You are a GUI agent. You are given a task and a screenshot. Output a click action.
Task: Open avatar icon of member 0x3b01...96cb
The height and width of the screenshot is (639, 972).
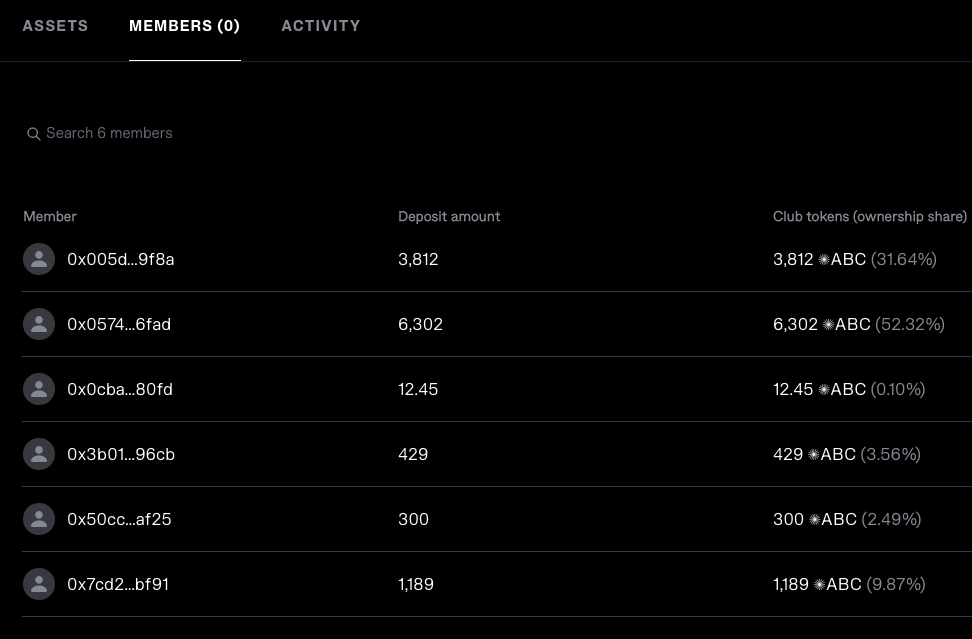[39, 454]
